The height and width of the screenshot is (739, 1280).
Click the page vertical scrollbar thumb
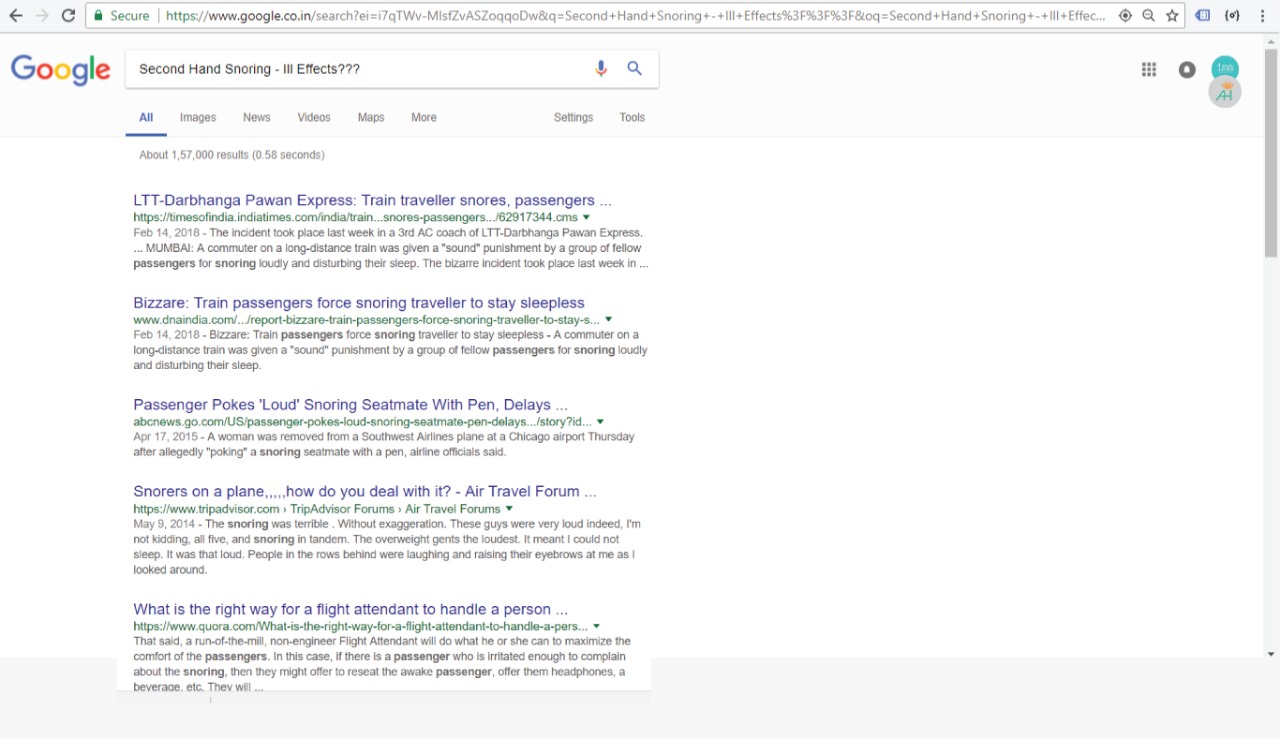(x=1271, y=152)
